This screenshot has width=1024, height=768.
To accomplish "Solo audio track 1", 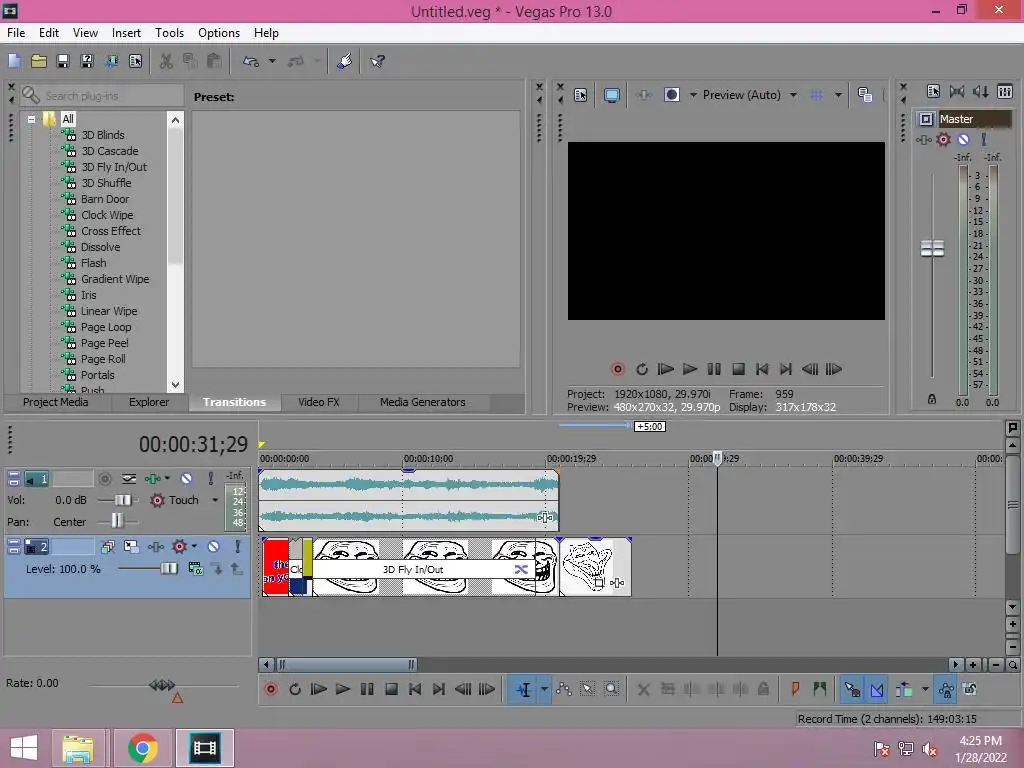I will point(210,479).
